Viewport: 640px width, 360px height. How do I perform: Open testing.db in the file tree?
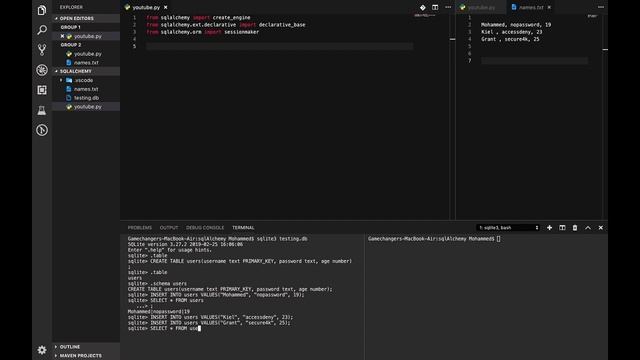(x=86, y=98)
